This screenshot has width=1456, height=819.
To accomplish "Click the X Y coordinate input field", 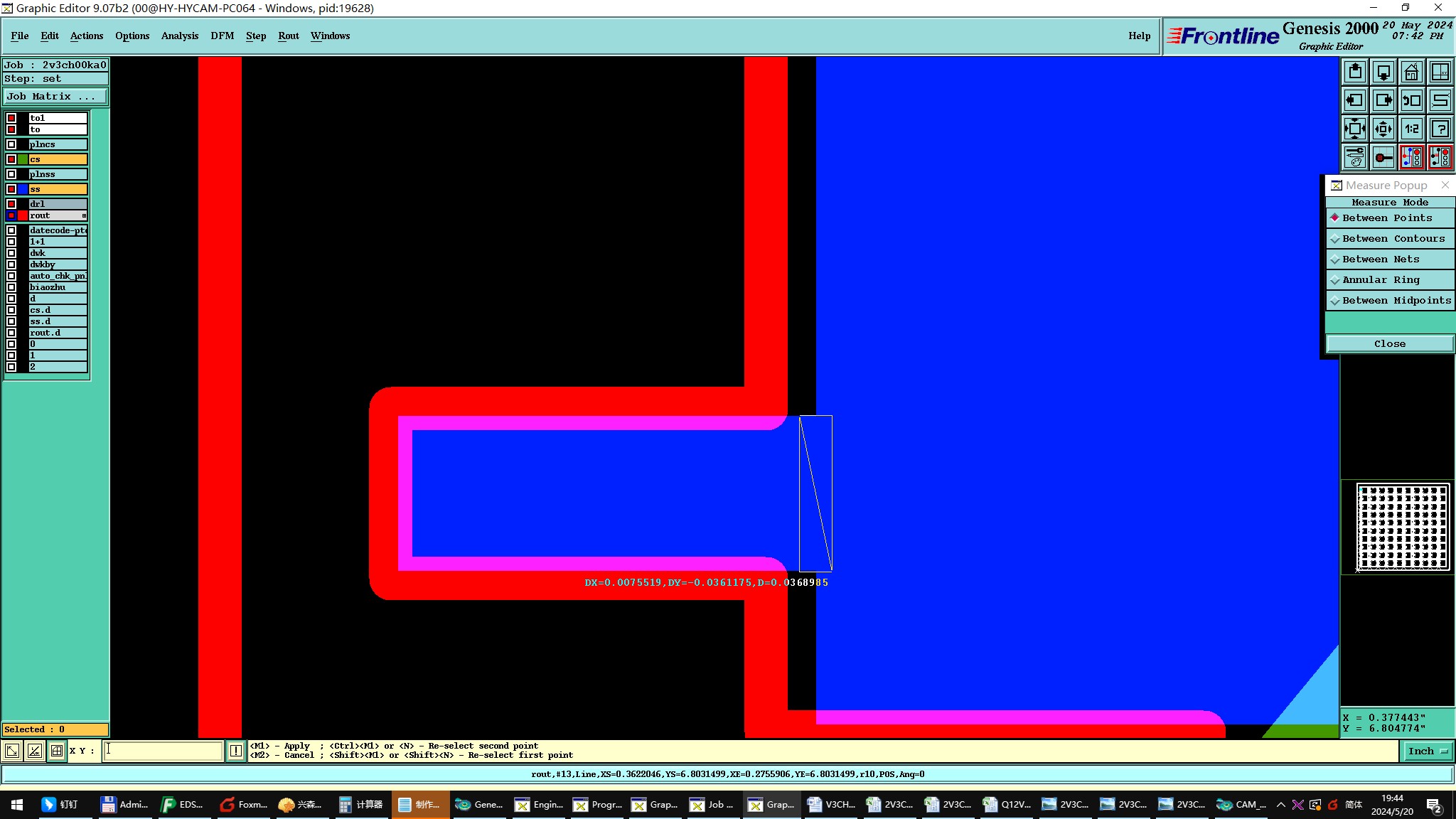I will 164,751.
